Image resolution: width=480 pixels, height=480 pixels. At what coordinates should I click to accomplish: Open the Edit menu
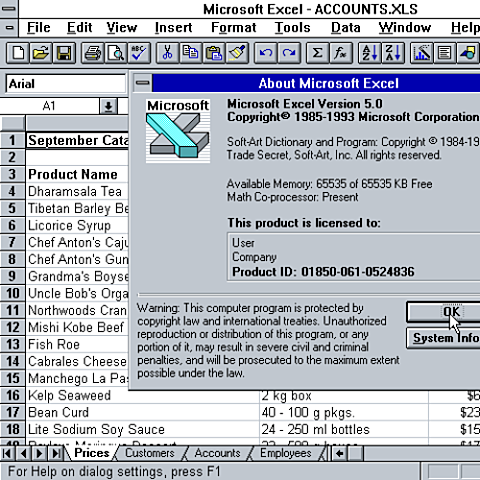tap(79, 28)
